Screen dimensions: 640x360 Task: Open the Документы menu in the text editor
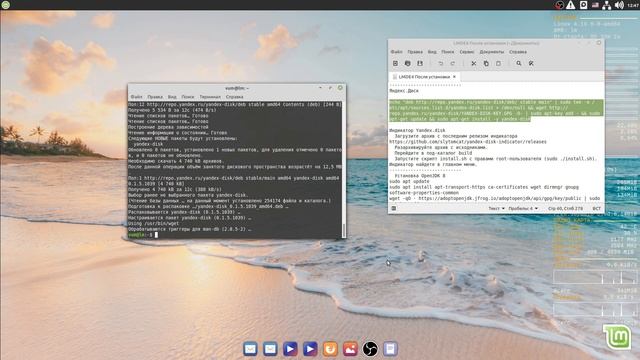[x=492, y=52]
